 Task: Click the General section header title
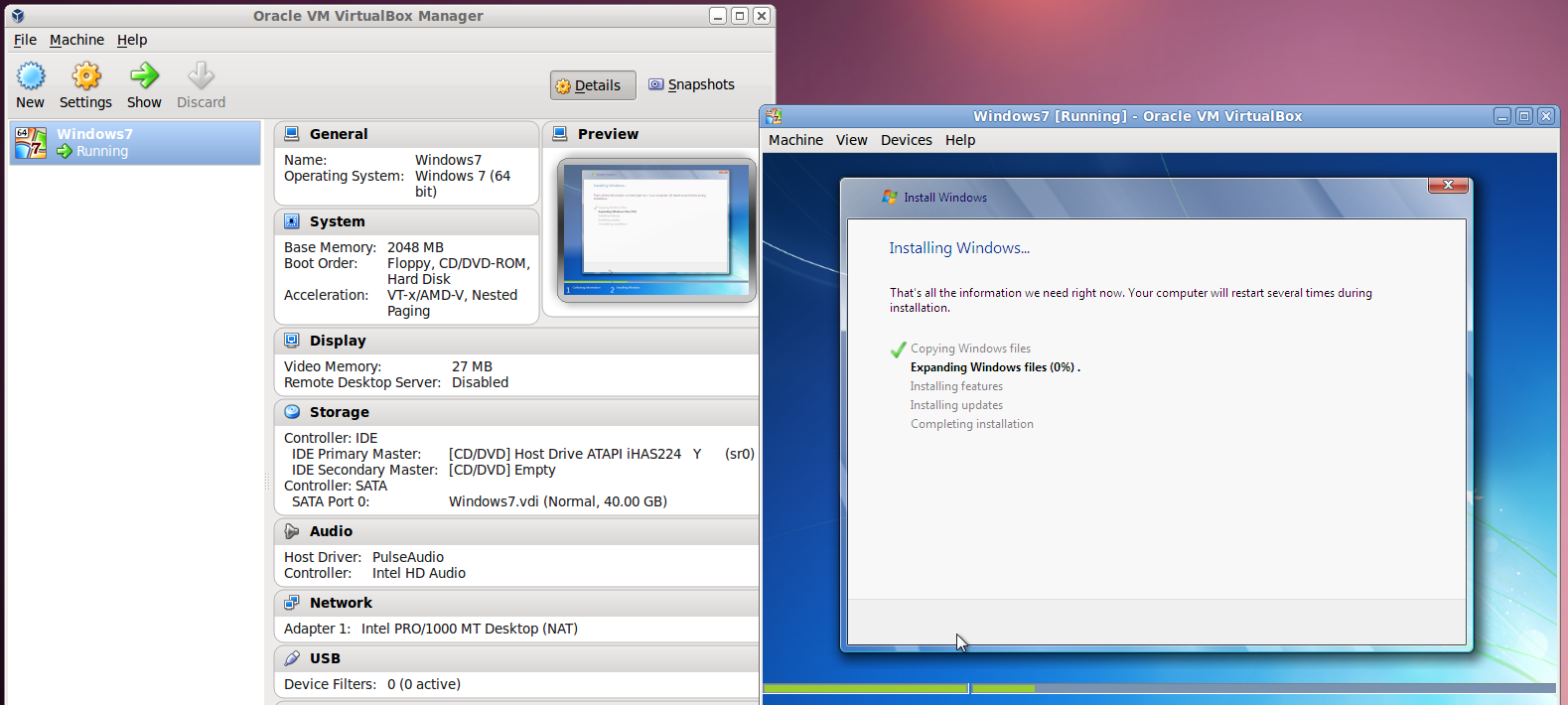pos(339,134)
